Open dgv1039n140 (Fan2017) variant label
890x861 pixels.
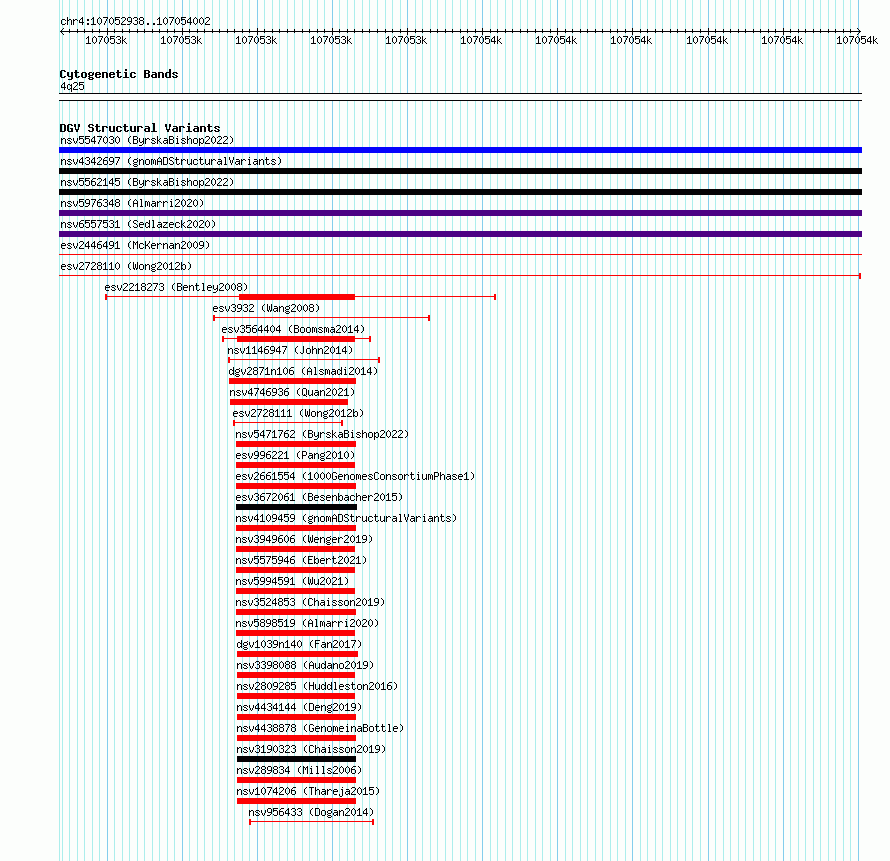pos(299,644)
